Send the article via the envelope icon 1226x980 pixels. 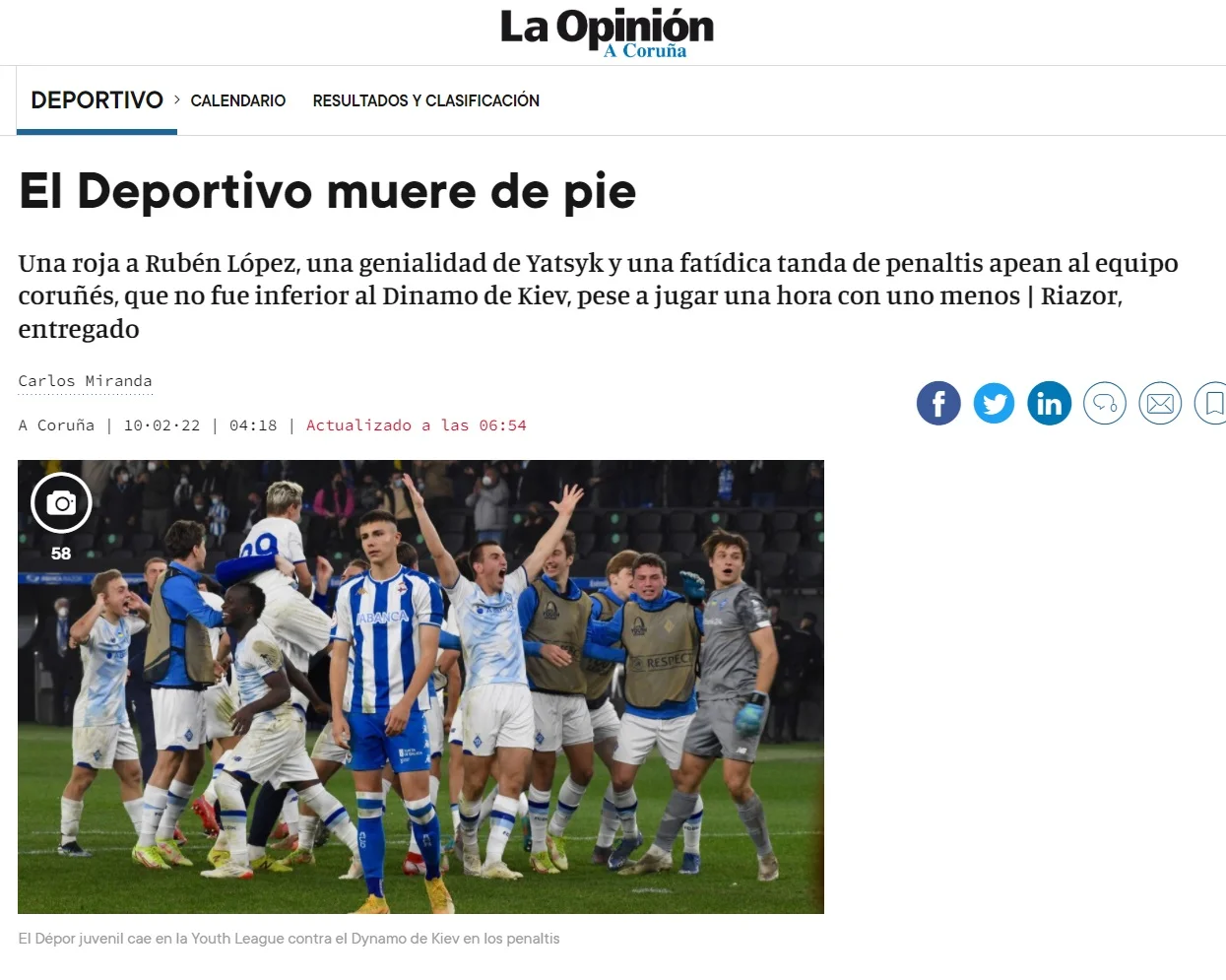(x=1160, y=403)
